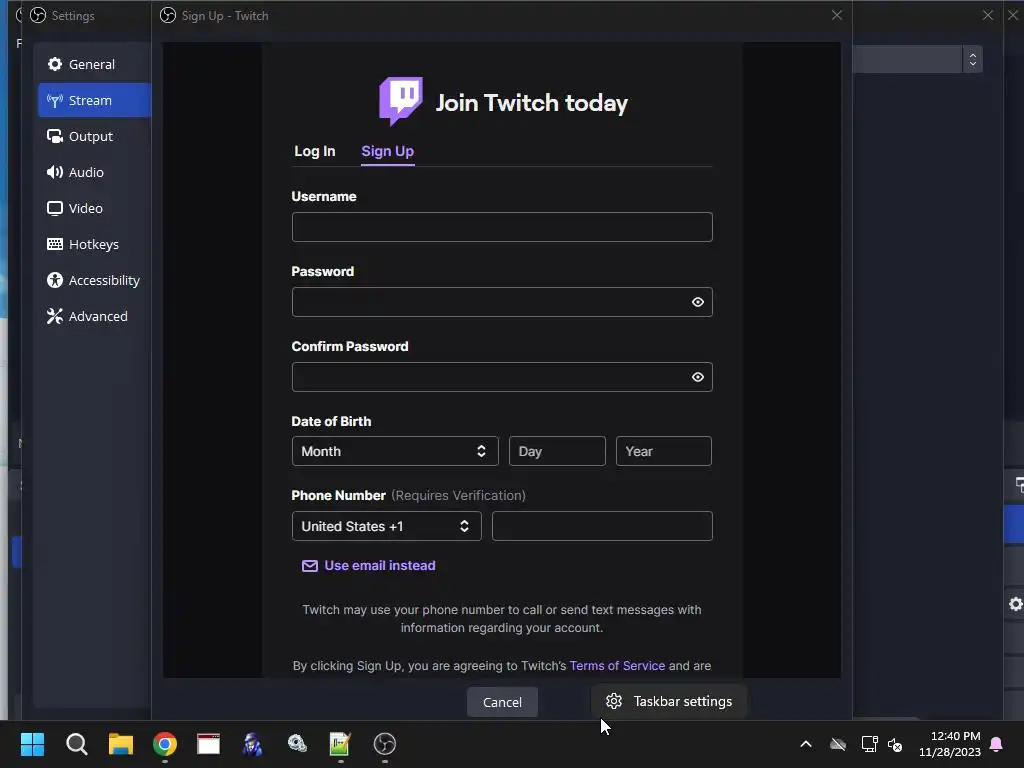Open Taskbar settings menu entry
1024x768 pixels.
point(669,701)
